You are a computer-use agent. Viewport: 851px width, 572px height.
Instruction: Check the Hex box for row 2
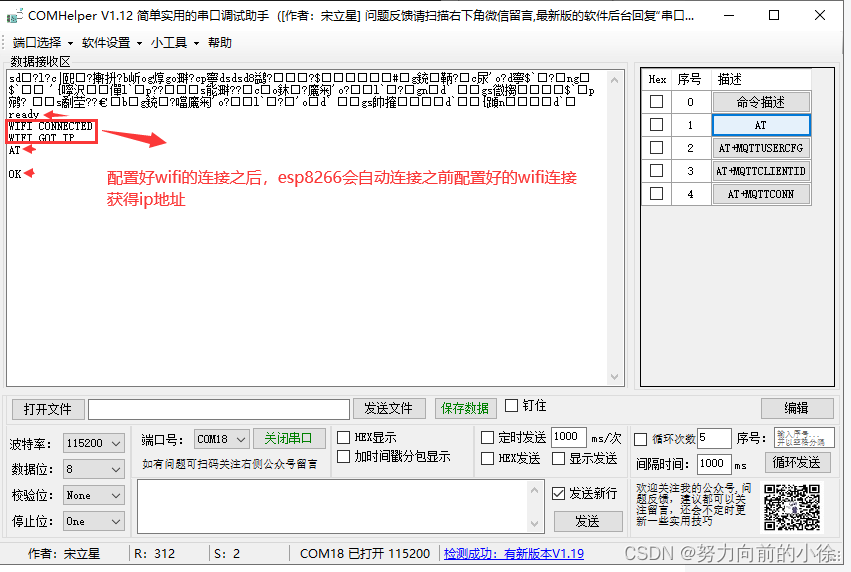[656, 148]
